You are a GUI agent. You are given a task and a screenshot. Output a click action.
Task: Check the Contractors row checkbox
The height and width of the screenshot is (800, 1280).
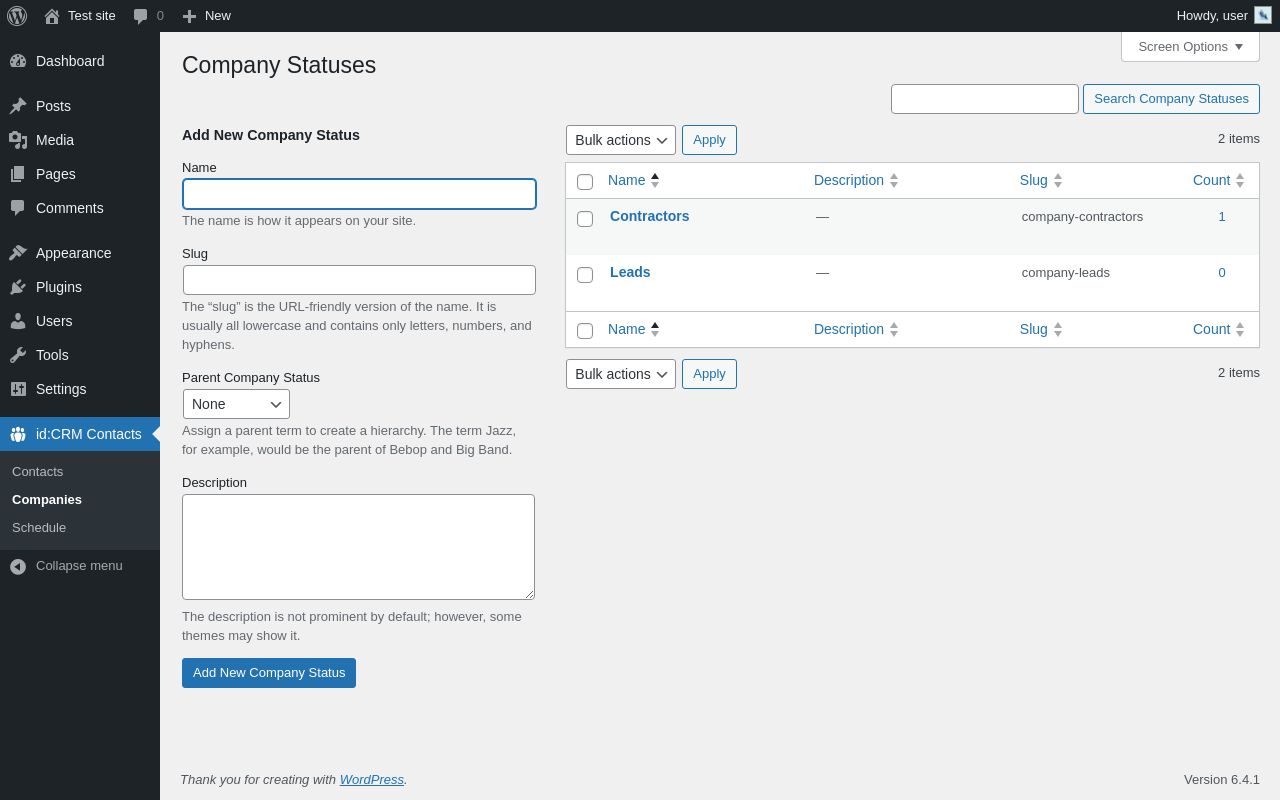coord(585,219)
